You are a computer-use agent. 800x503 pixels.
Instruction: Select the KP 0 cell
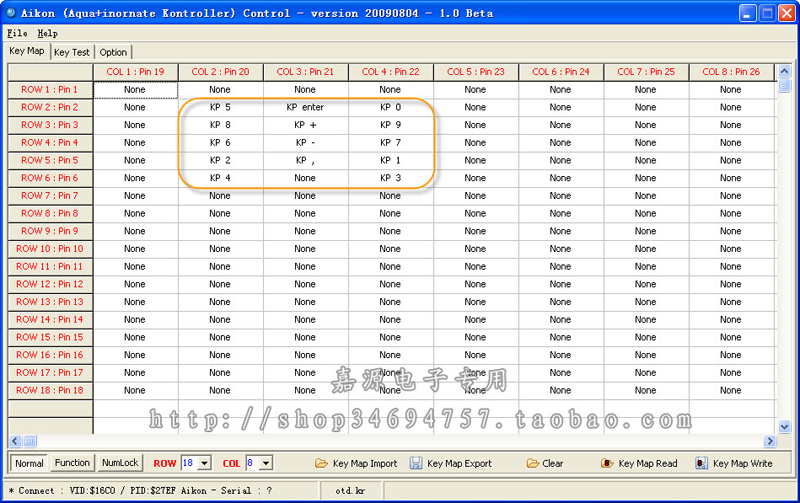pos(390,107)
